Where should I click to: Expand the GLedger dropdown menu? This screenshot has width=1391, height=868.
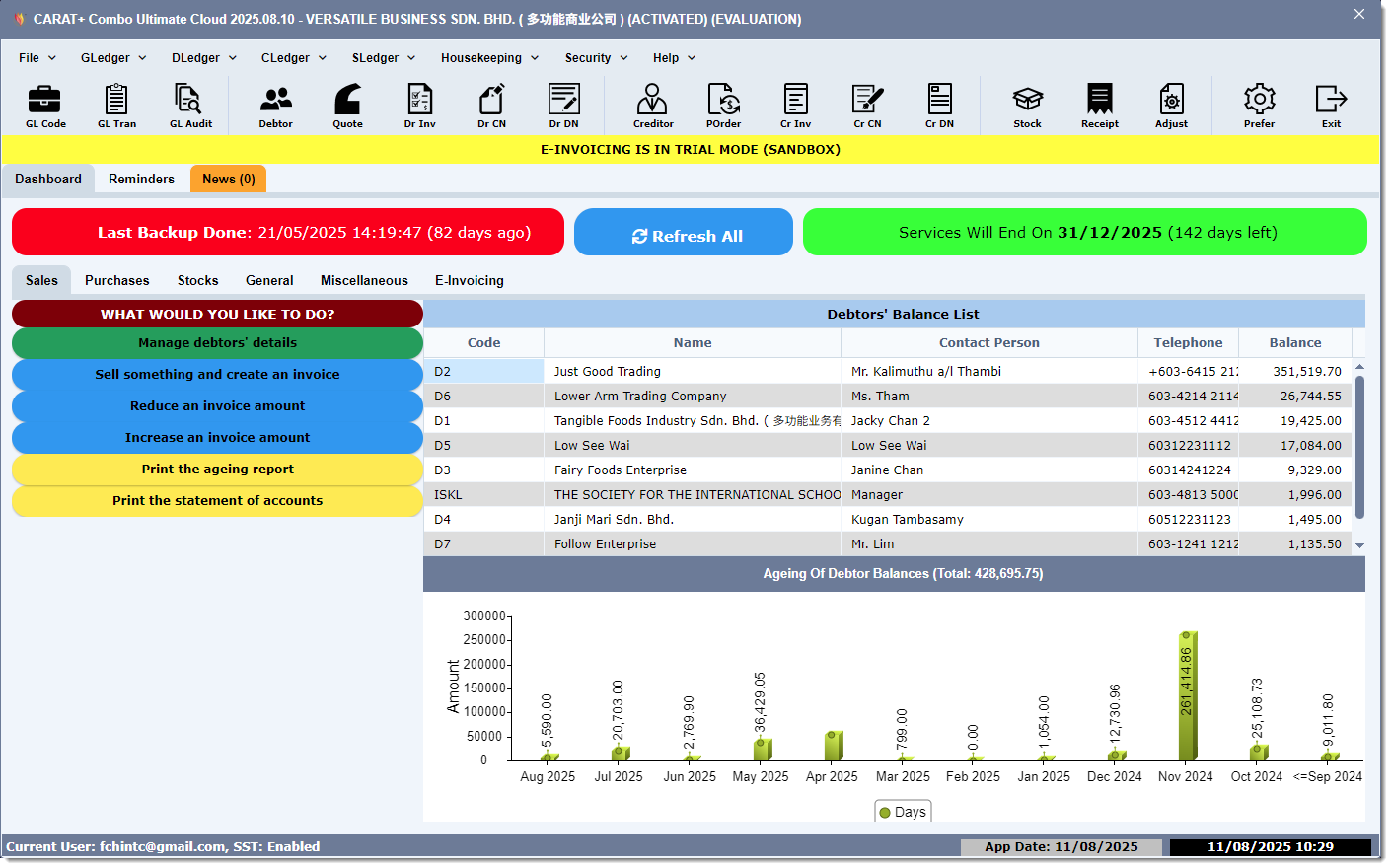[x=113, y=58]
